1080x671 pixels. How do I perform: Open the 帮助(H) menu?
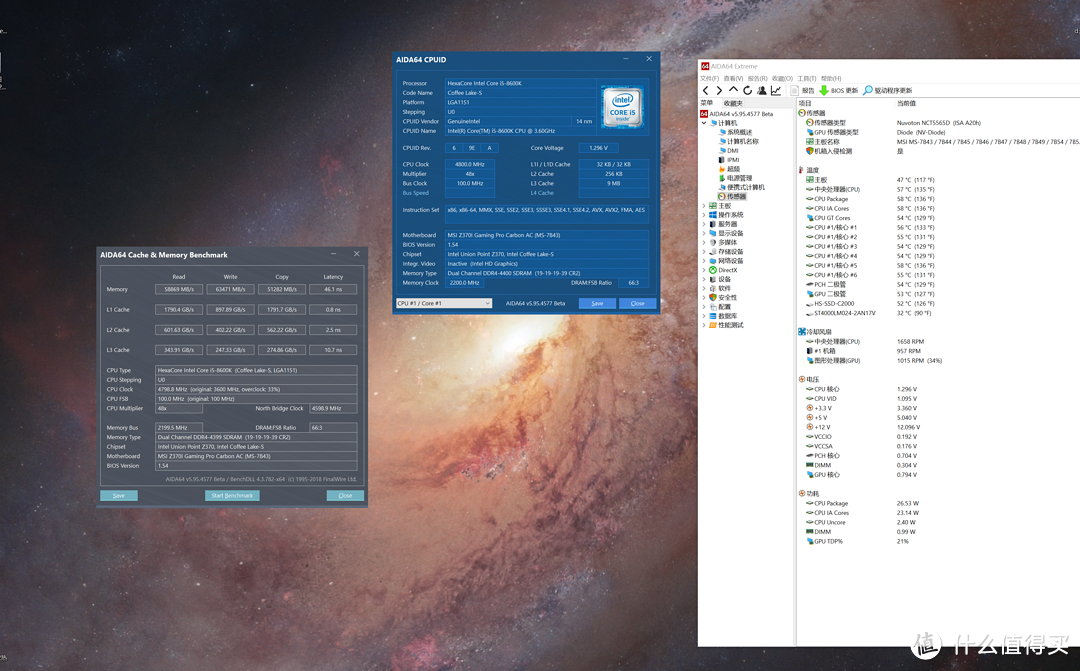coord(831,79)
